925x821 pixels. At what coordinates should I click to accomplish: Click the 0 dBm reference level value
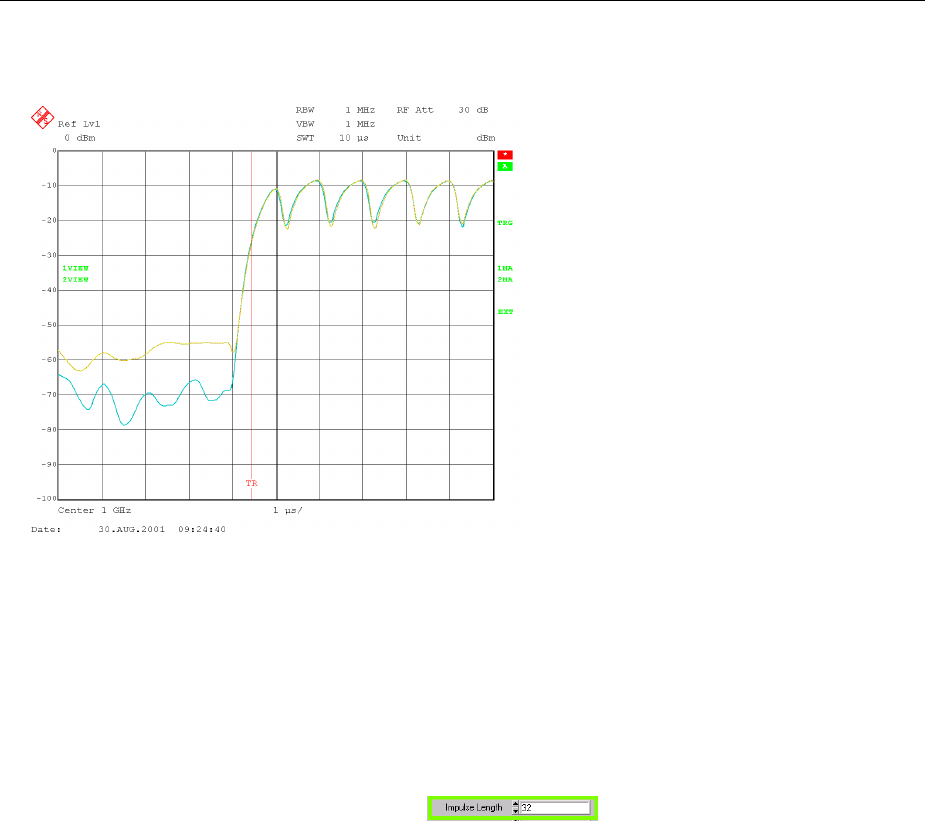pos(80,138)
